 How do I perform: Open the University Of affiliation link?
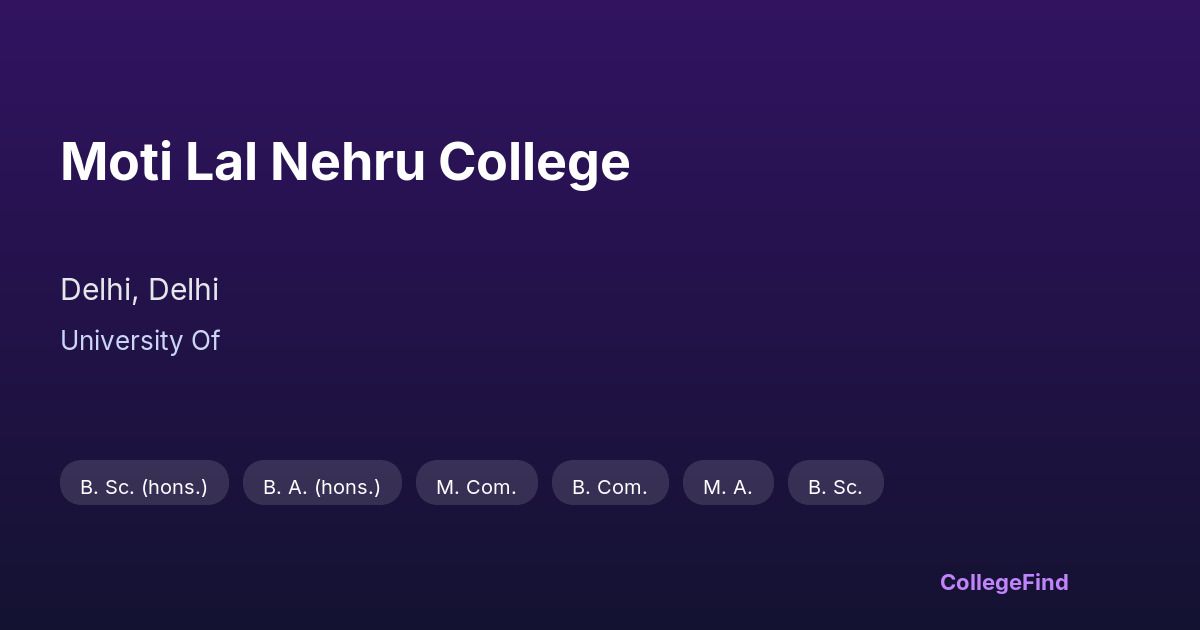(x=139, y=341)
